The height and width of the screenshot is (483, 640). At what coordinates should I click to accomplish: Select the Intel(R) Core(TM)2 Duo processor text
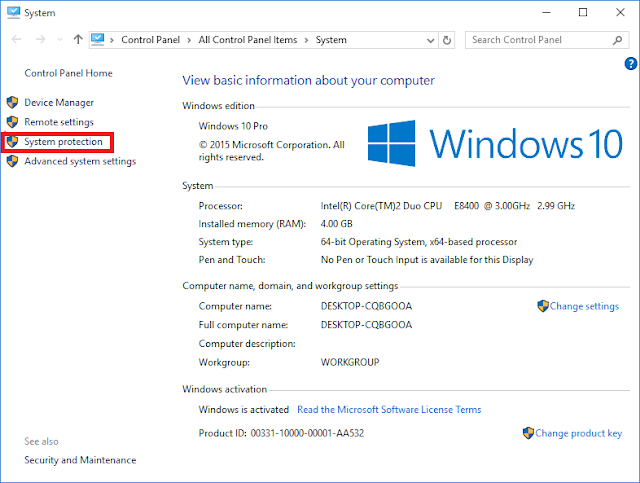pos(448,206)
